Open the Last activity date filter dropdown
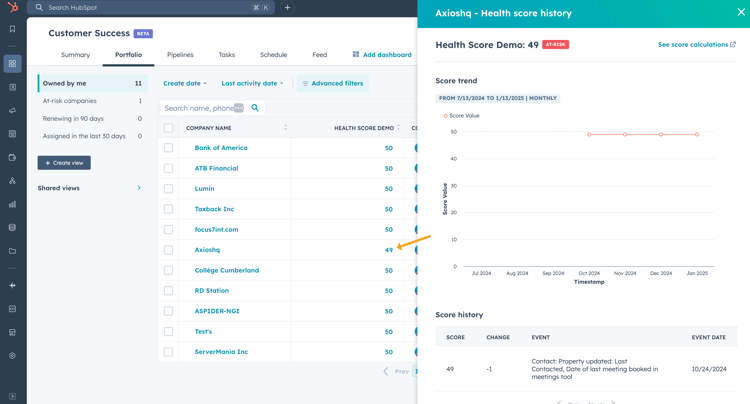 (252, 83)
